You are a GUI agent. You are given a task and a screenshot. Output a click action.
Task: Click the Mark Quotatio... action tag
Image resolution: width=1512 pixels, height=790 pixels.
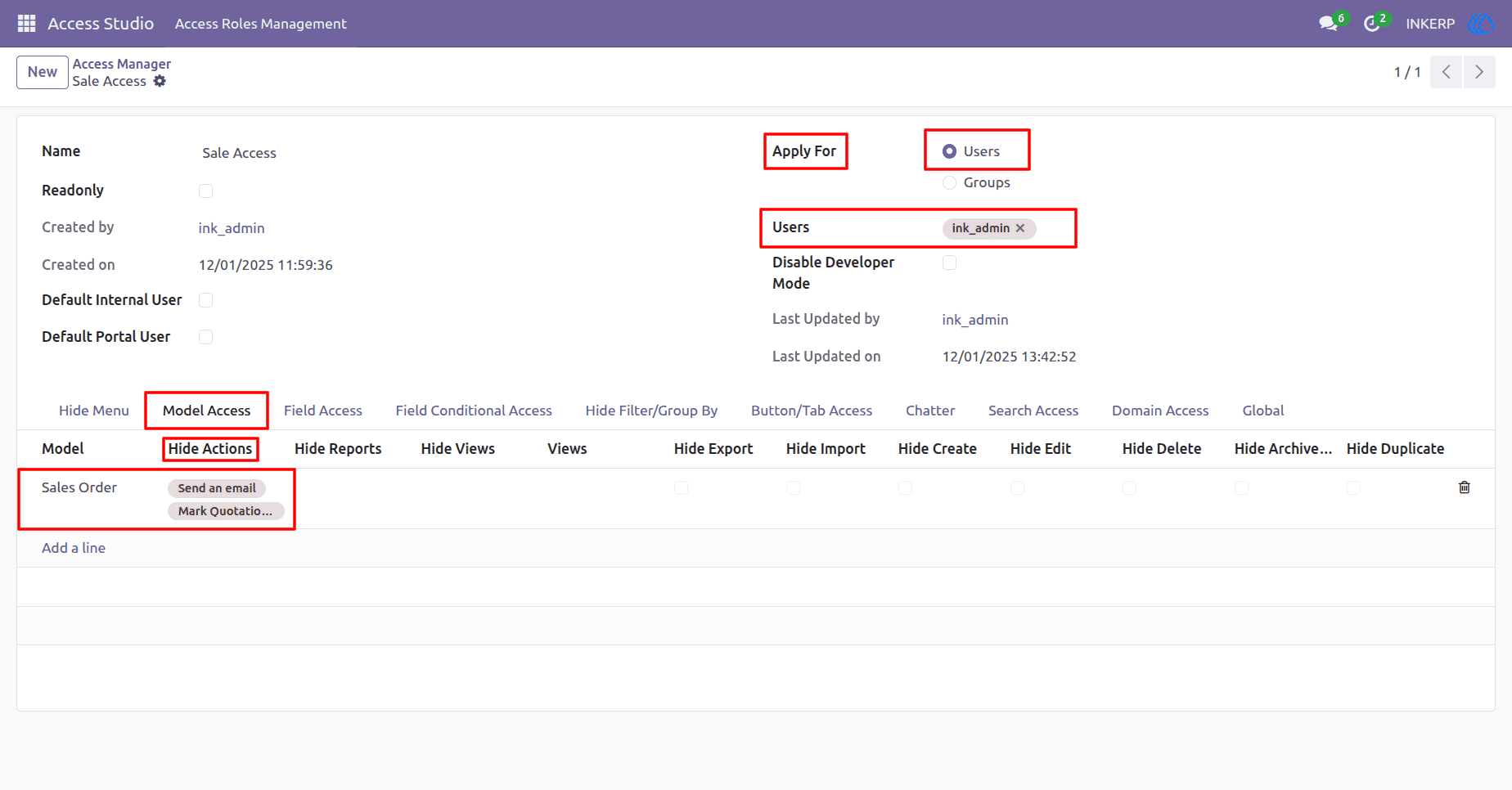click(x=226, y=511)
